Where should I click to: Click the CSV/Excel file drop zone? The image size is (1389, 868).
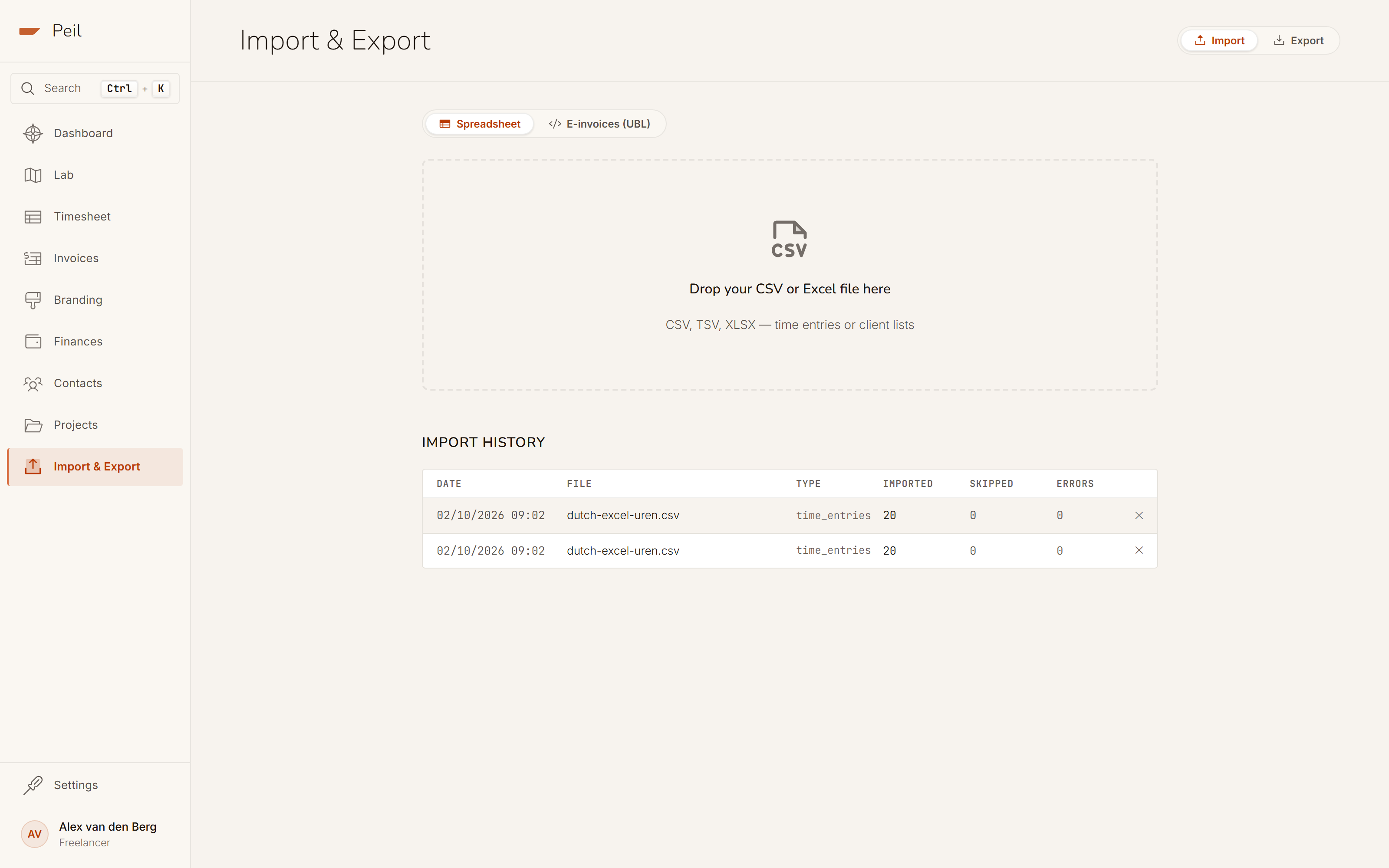click(x=789, y=275)
